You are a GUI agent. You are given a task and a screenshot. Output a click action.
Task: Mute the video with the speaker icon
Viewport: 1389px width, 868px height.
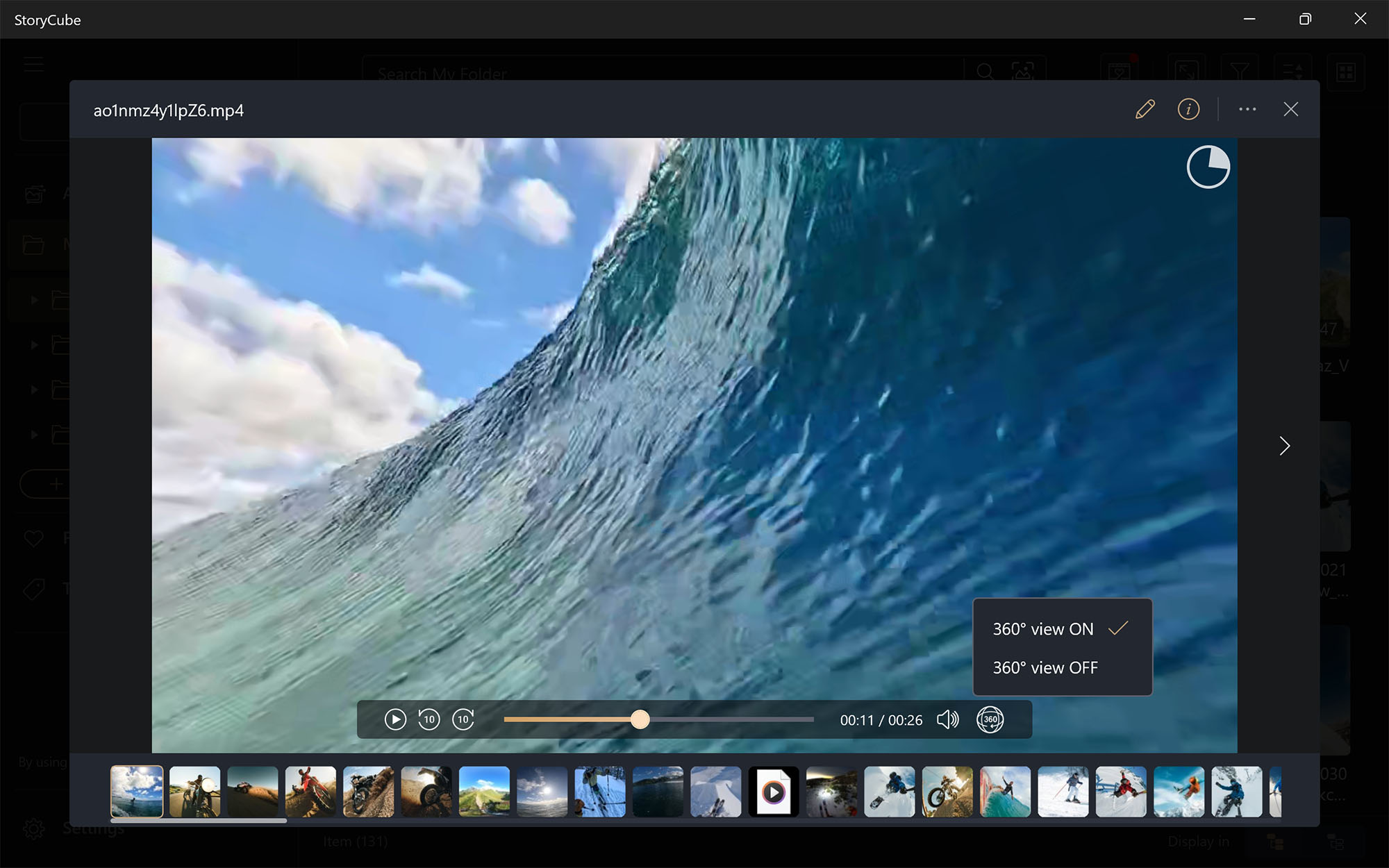(947, 719)
